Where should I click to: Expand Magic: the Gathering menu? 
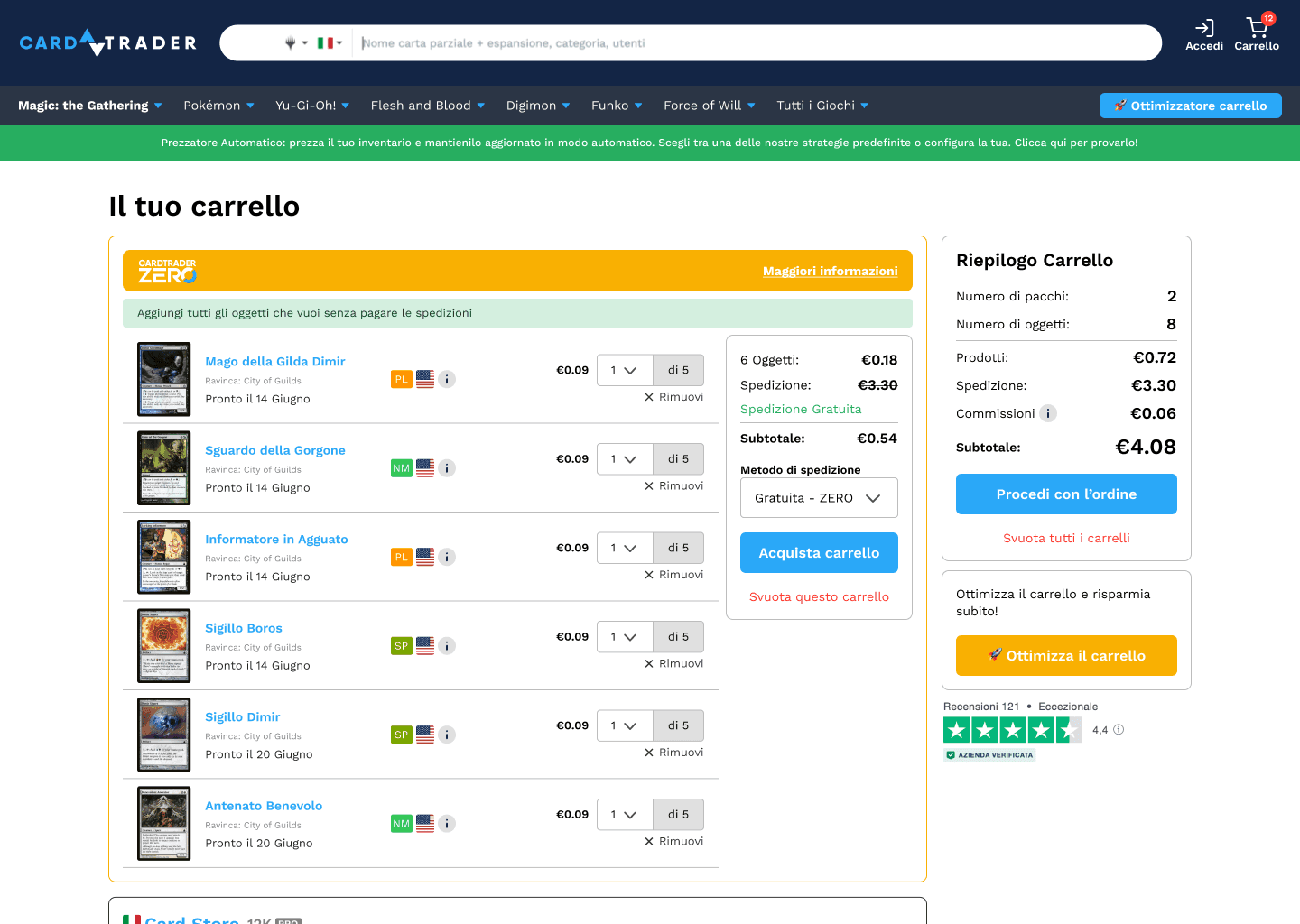click(90, 106)
